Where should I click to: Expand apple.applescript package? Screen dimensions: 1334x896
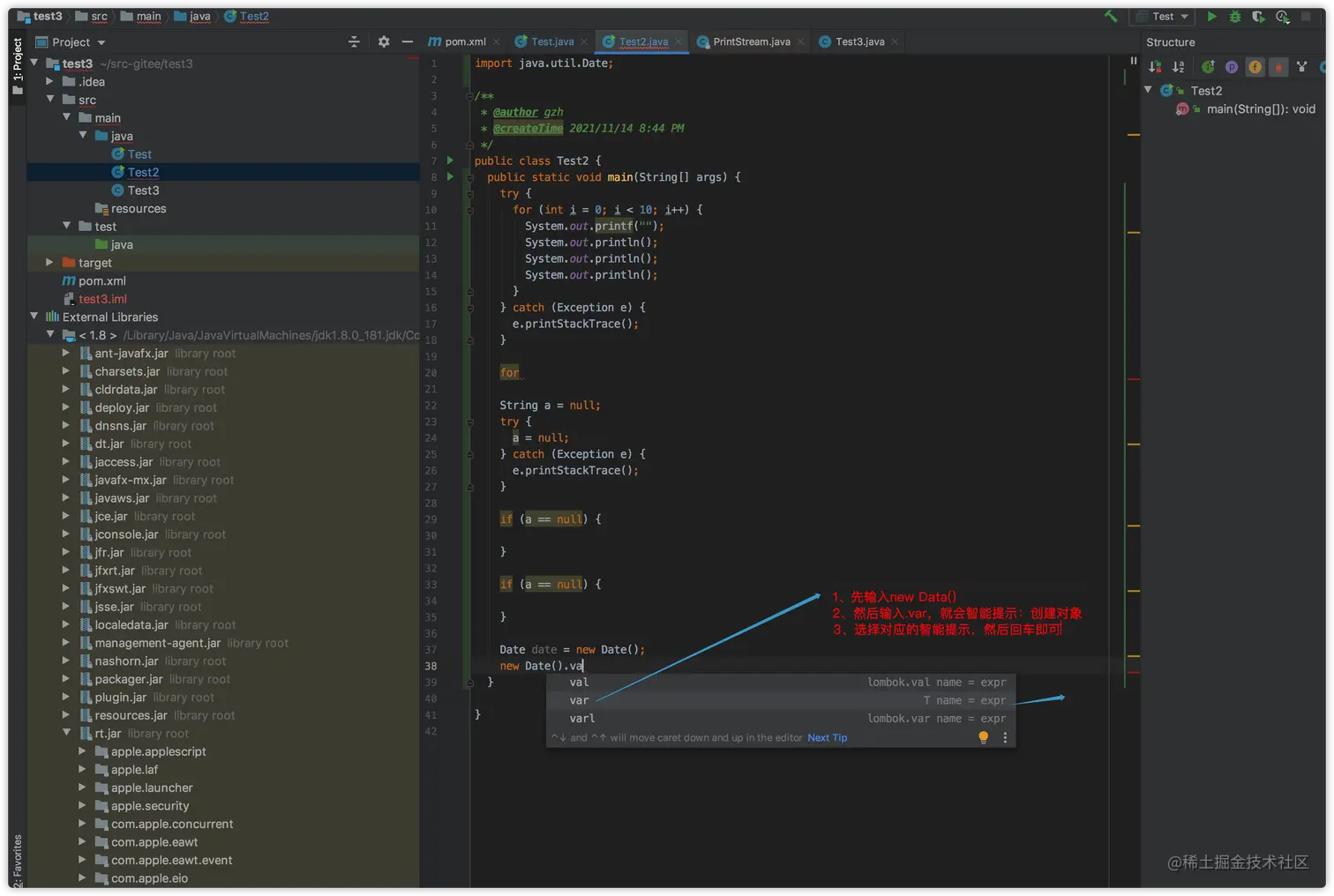tap(82, 750)
